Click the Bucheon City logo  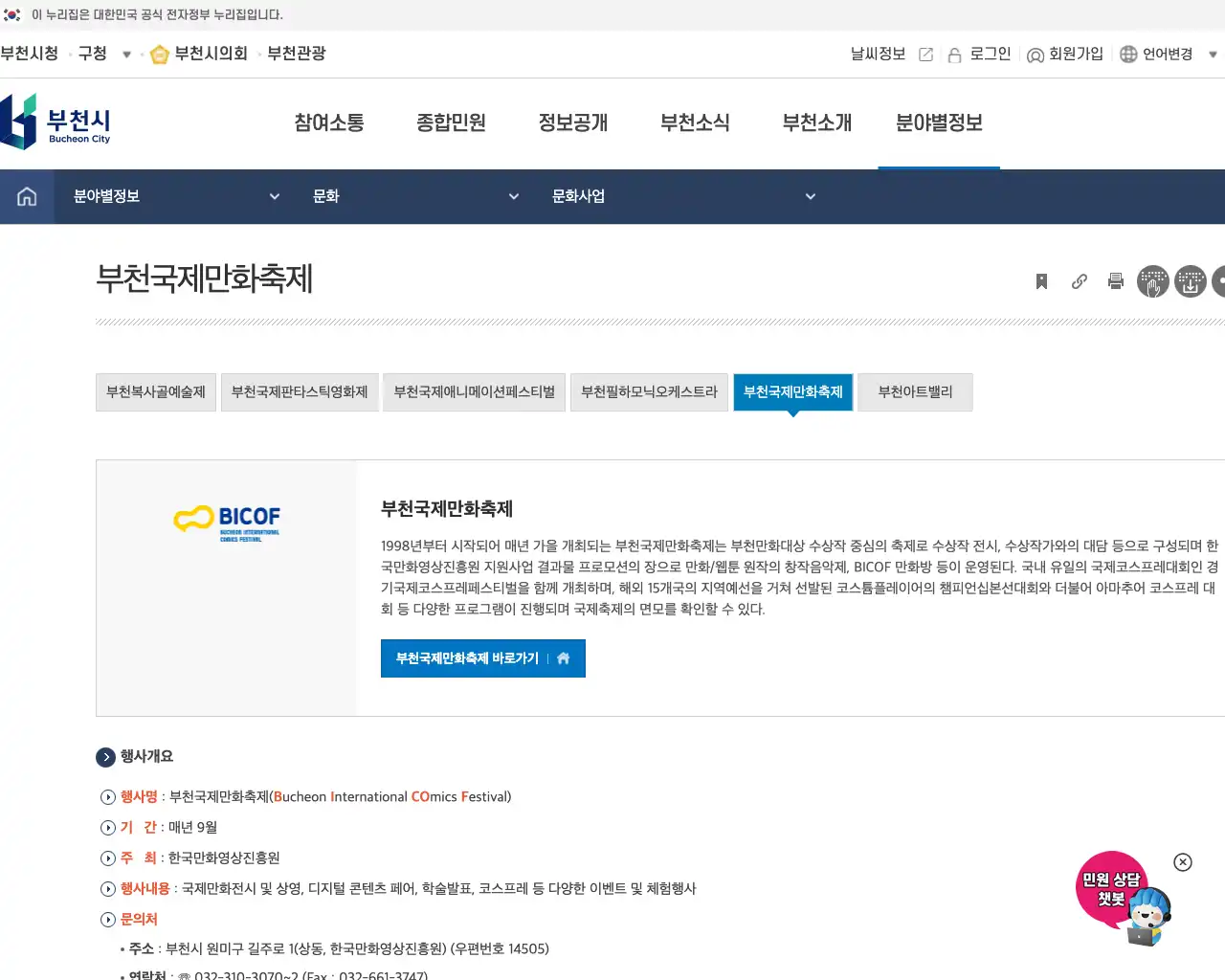tap(56, 122)
